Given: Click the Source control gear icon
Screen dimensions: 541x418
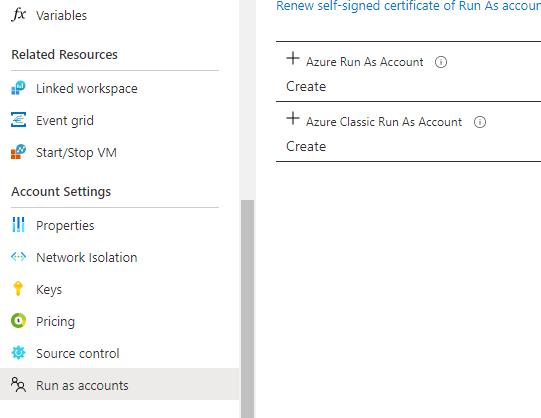Looking at the screenshot, I should point(18,352).
